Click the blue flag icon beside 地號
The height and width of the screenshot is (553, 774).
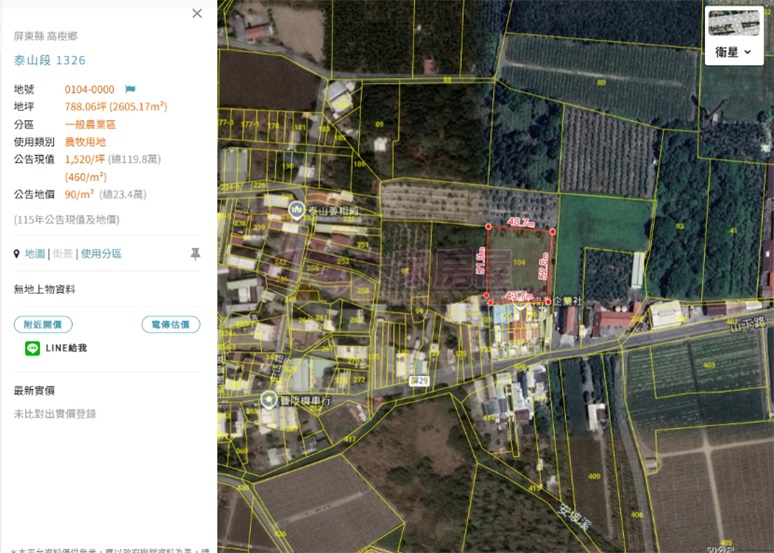(x=130, y=89)
